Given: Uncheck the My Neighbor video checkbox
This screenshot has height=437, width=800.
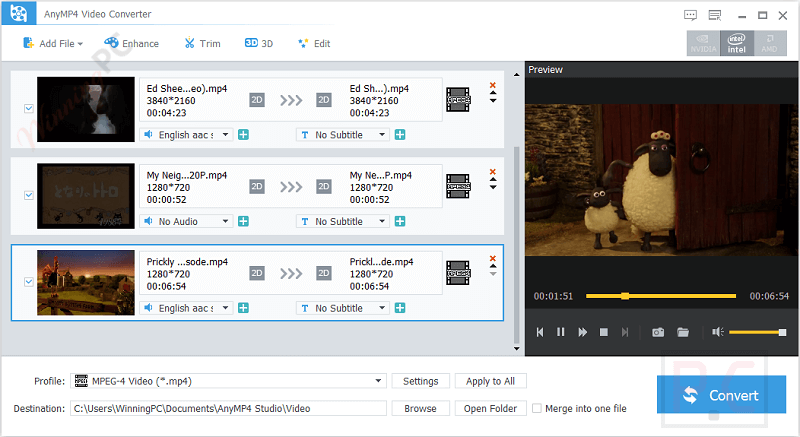Looking at the screenshot, I should click(x=29, y=195).
